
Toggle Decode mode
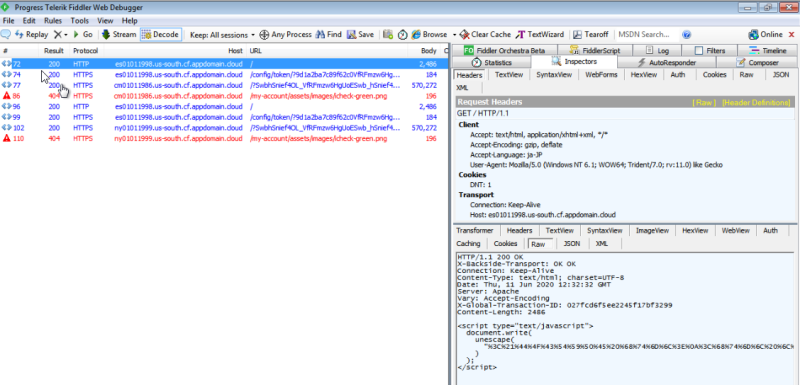[x=161, y=34]
